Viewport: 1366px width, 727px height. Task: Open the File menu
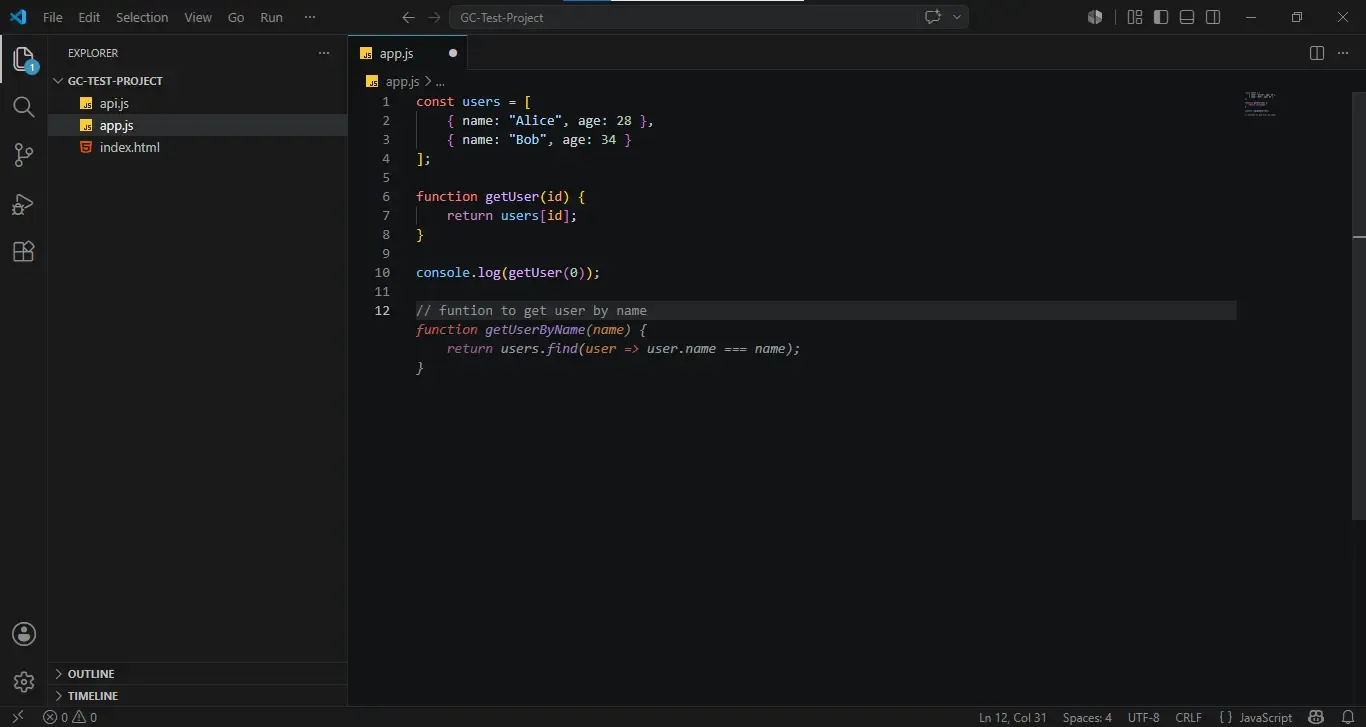52,17
